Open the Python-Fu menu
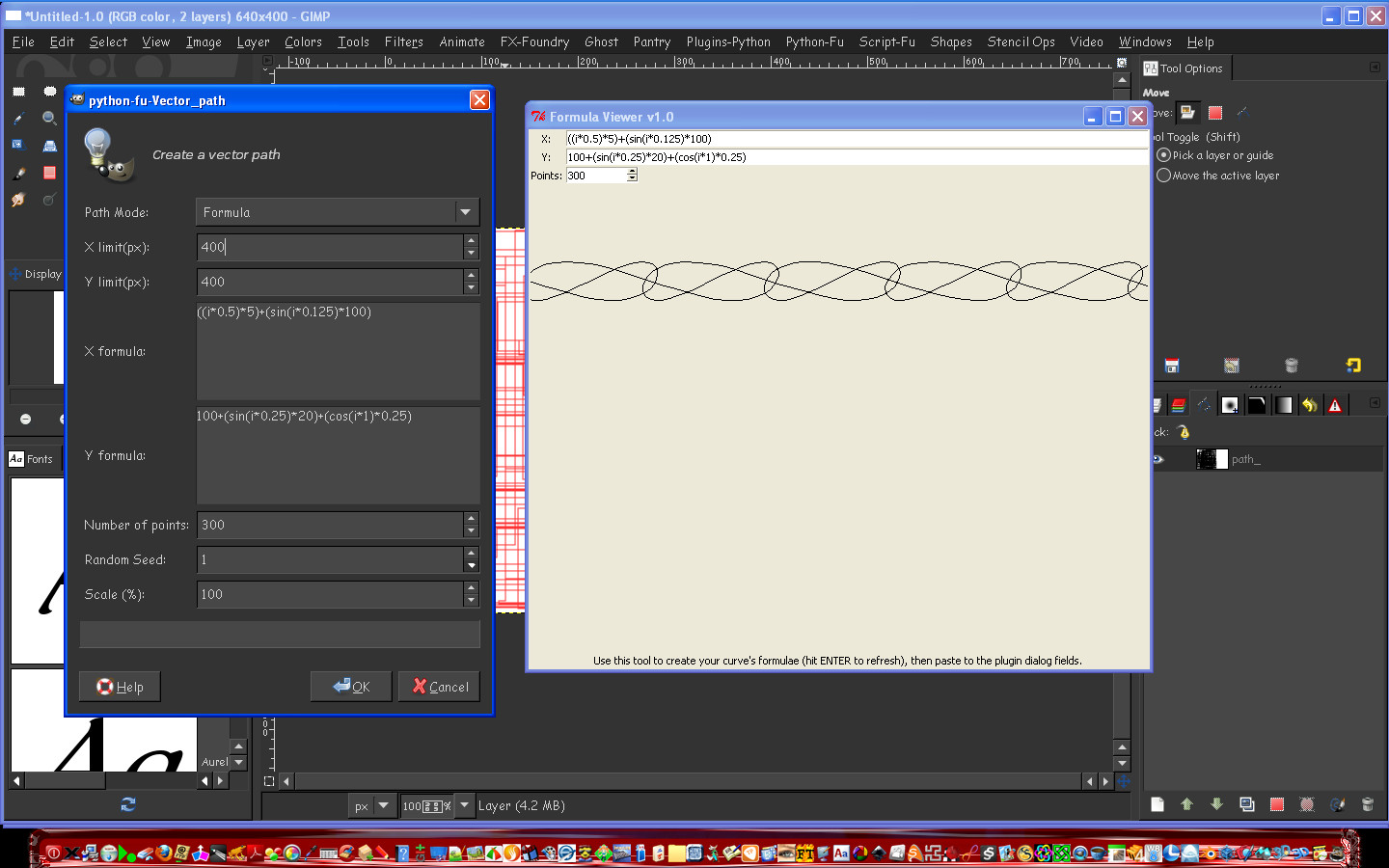The width and height of the screenshot is (1389, 868). pyautogui.click(x=815, y=41)
